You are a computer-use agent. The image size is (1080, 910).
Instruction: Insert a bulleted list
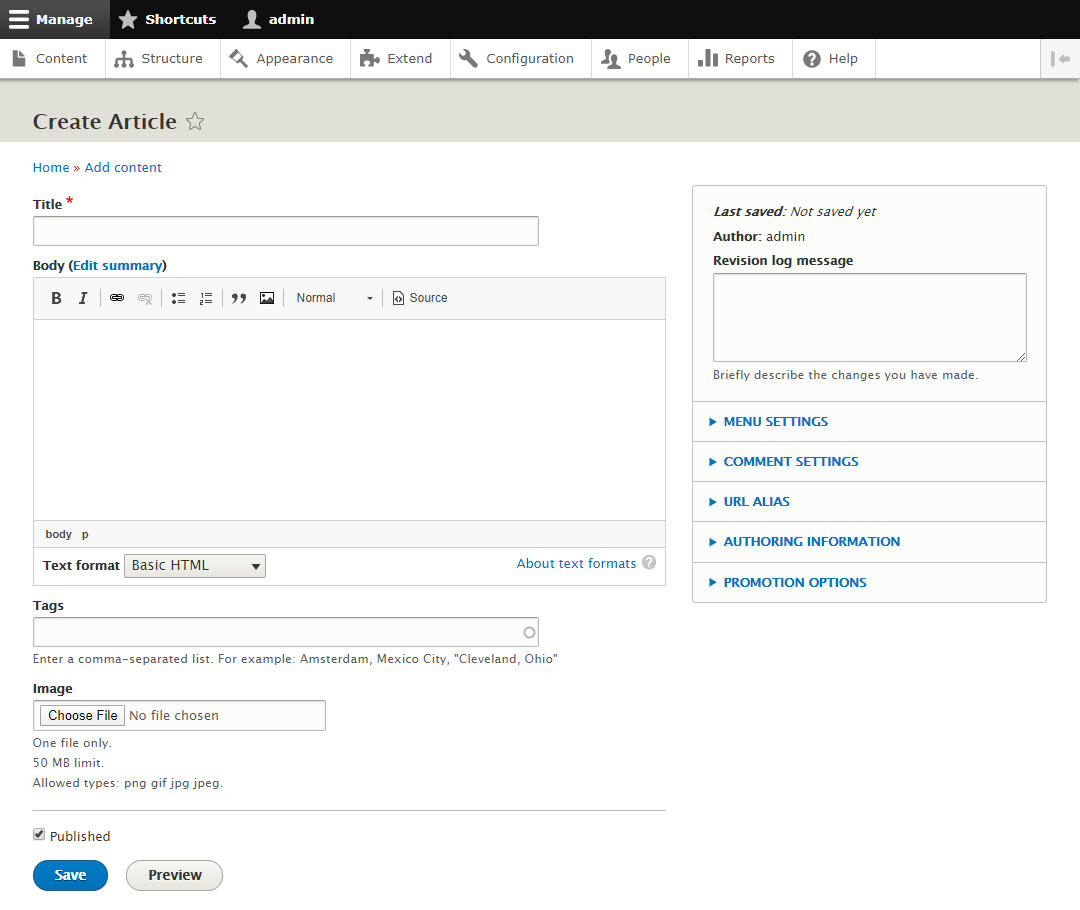pos(178,298)
